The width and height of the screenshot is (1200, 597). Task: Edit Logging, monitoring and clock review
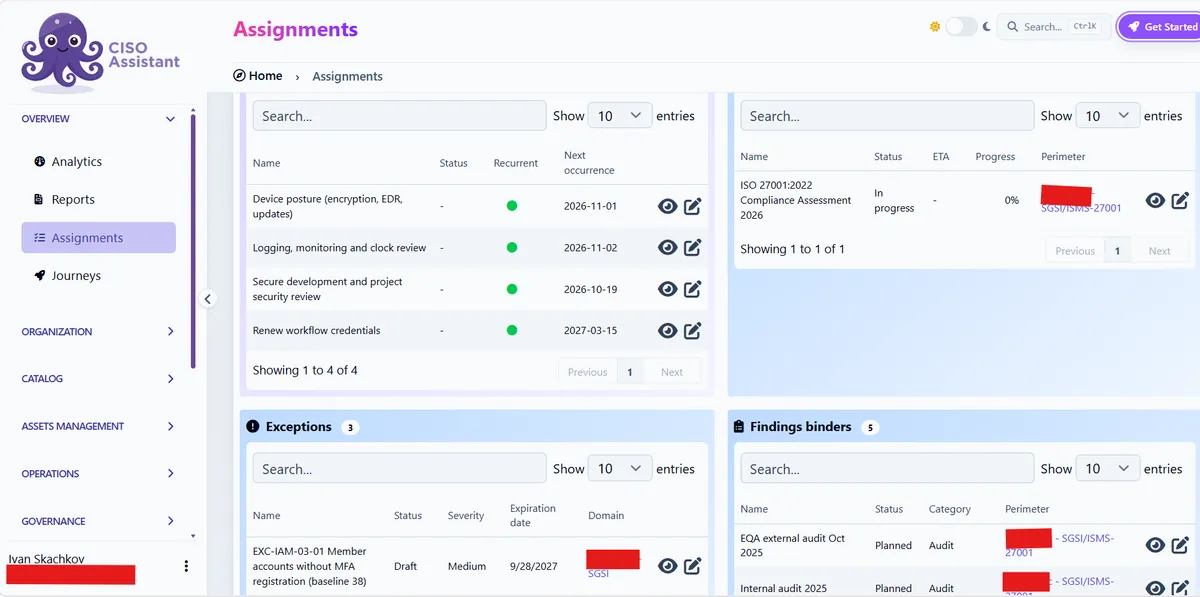point(692,247)
